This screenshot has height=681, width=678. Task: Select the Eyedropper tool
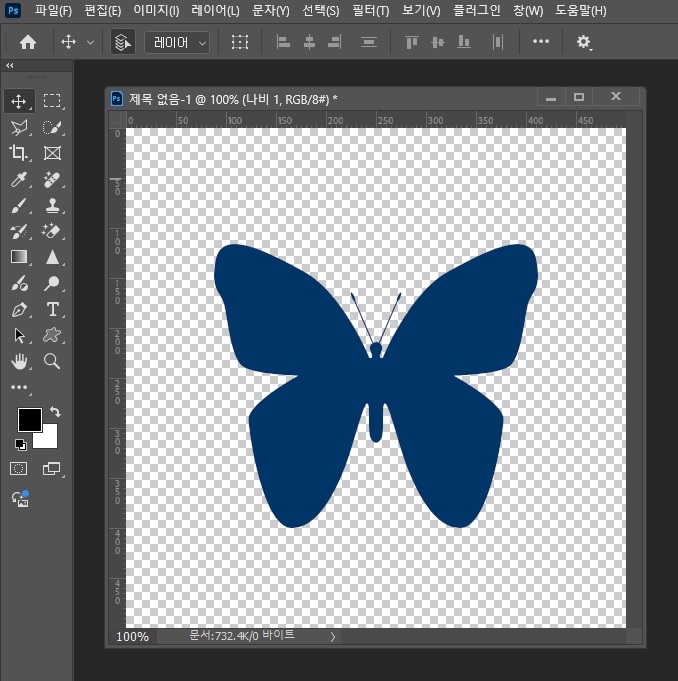pyautogui.click(x=19, y=179)
